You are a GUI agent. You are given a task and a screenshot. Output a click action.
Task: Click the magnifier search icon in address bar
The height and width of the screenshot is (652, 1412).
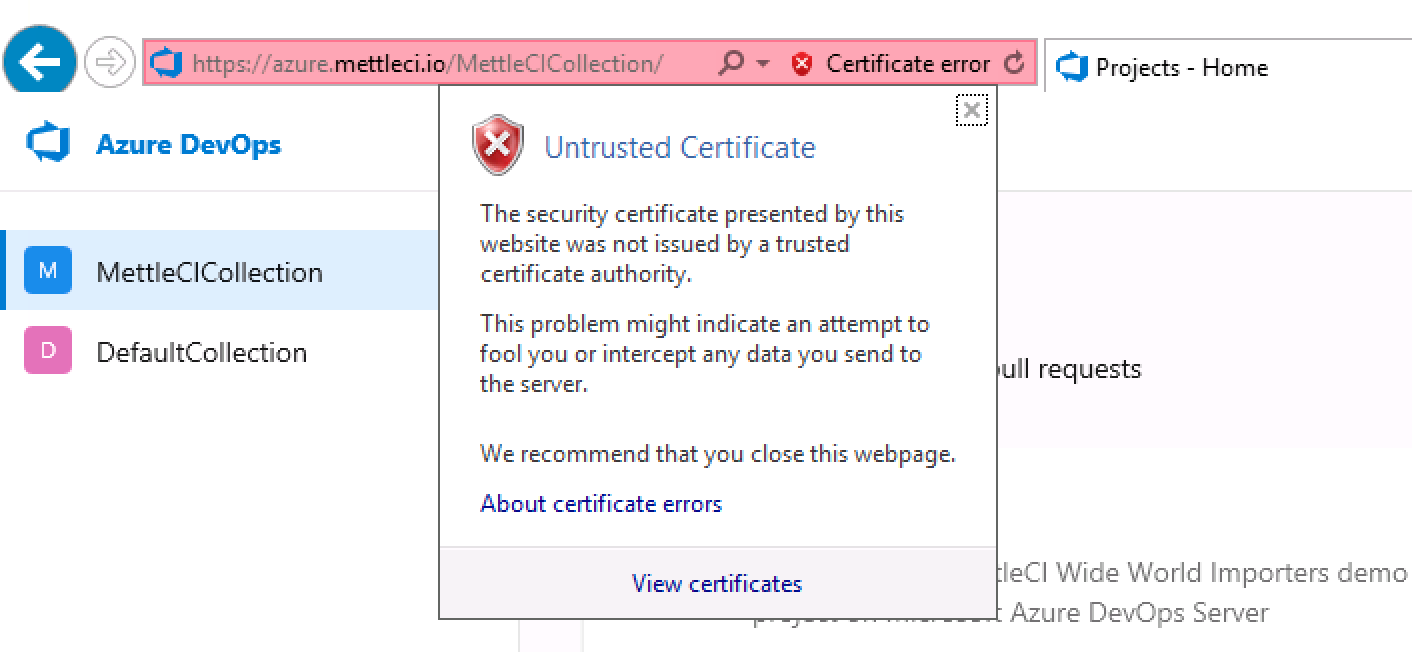click(x=729, y=62)
